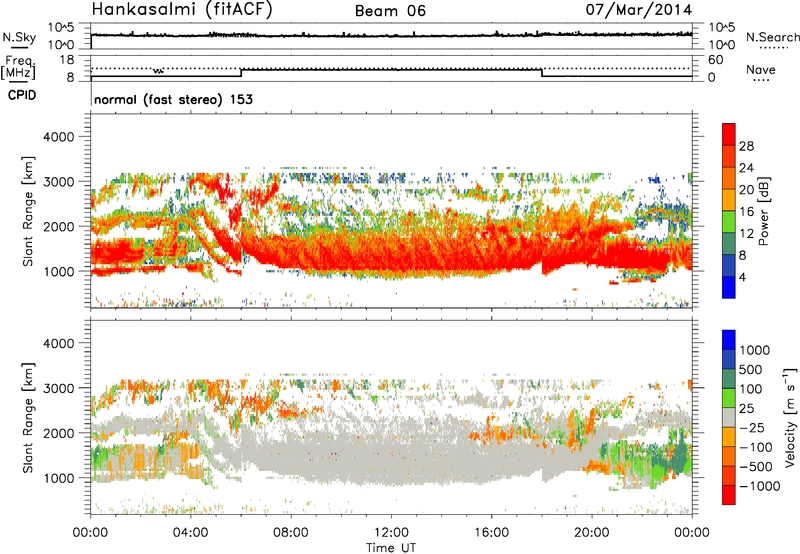800x554 pixels.
Task: Click the '-1000' velocity colorbar tick
Action: [759, 486]
